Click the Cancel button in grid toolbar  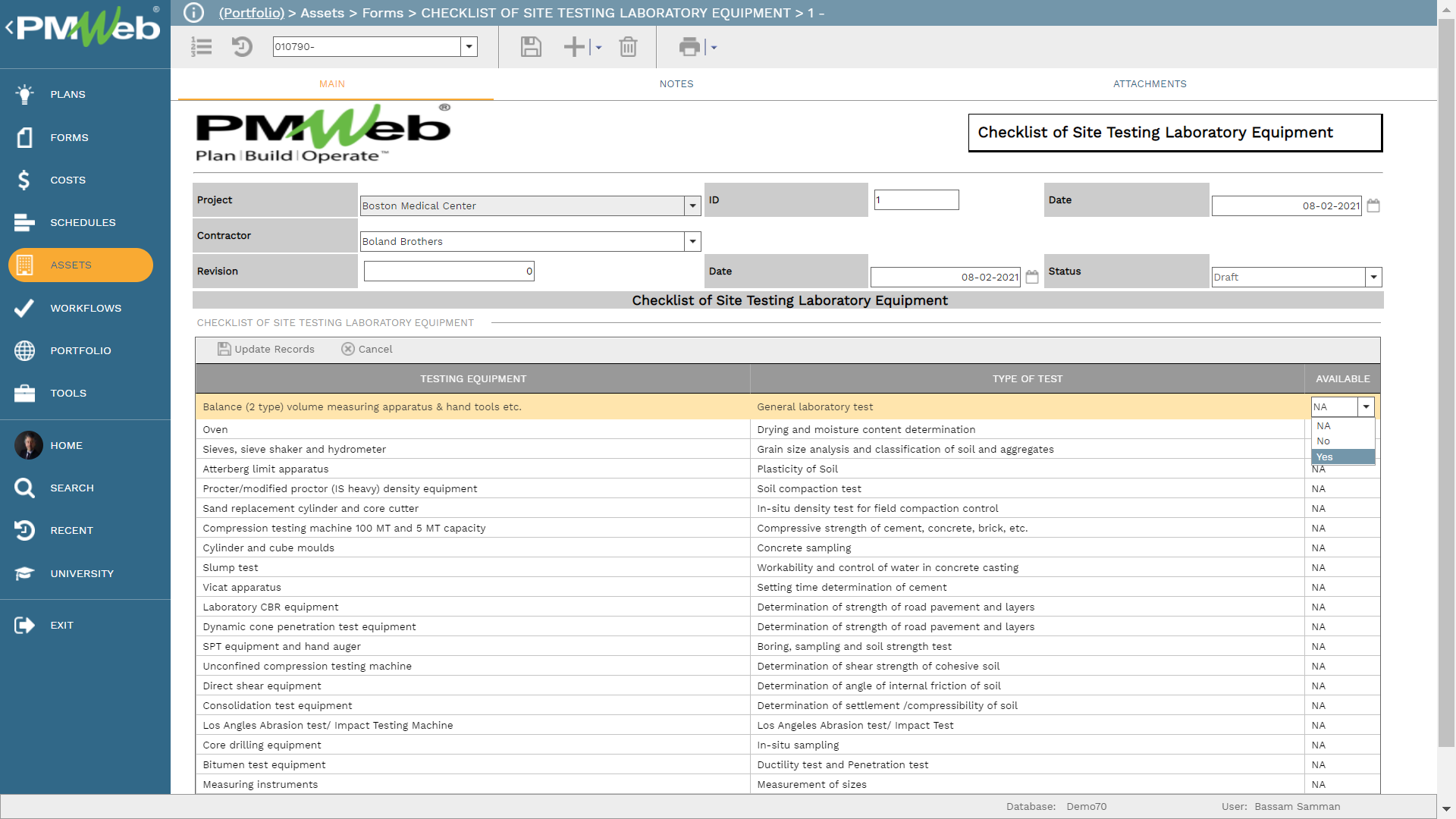(367, 349)
